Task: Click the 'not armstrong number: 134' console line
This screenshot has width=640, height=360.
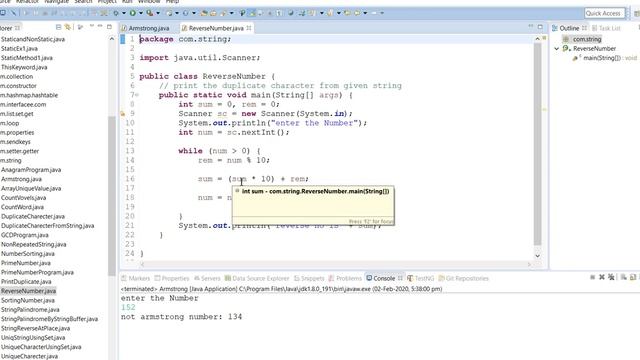Action: click(x=181, y=317)
